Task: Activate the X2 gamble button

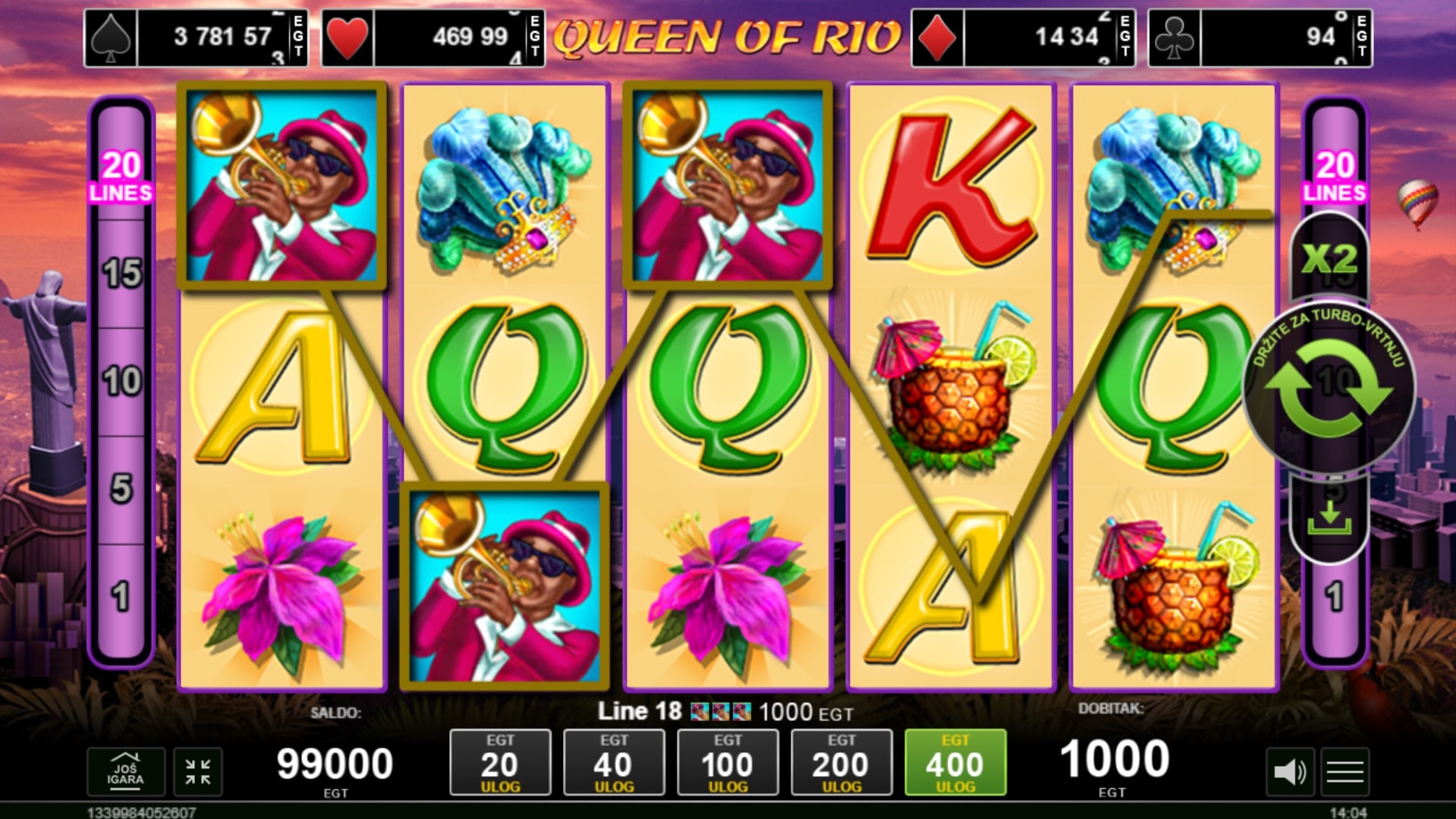Action: tap(1329, 259)
